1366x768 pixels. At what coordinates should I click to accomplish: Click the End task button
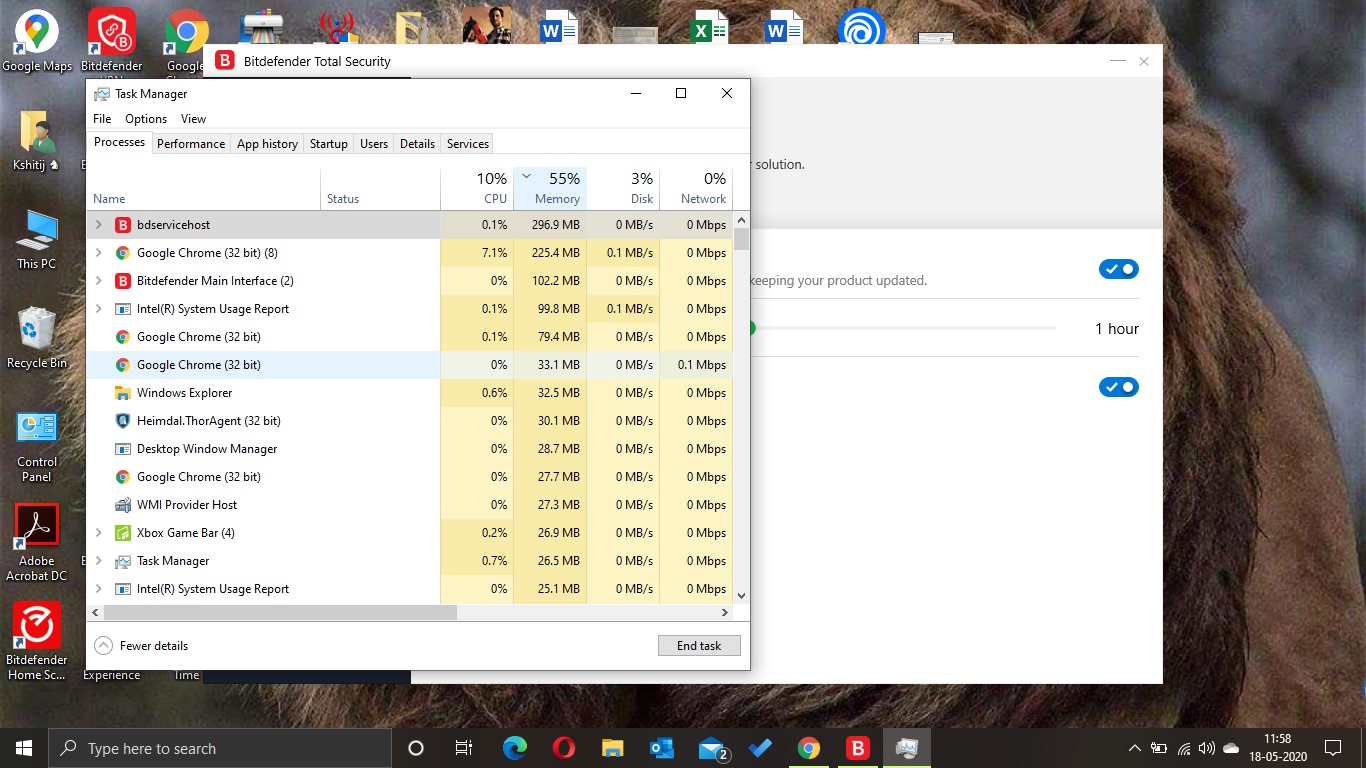click(x=699, y=646)
